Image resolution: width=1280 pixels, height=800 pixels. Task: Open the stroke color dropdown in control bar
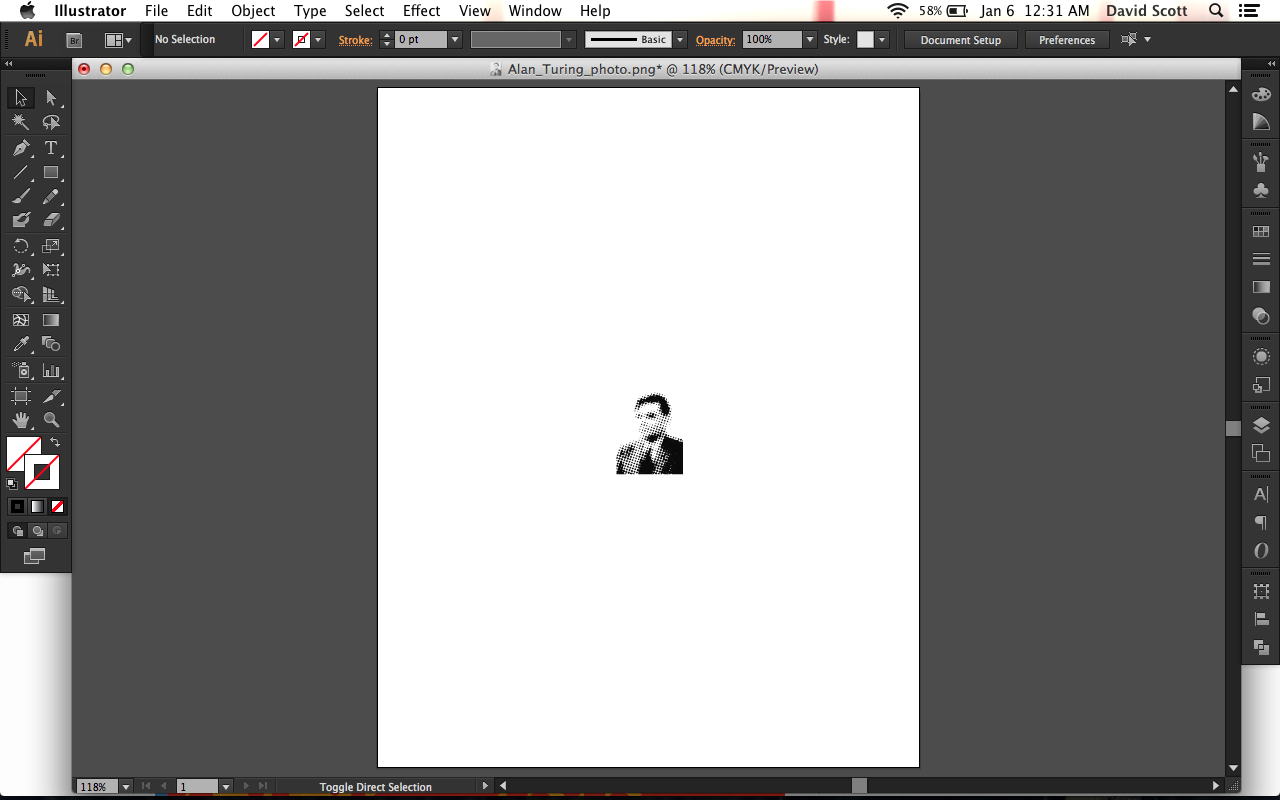pos(319,40)
